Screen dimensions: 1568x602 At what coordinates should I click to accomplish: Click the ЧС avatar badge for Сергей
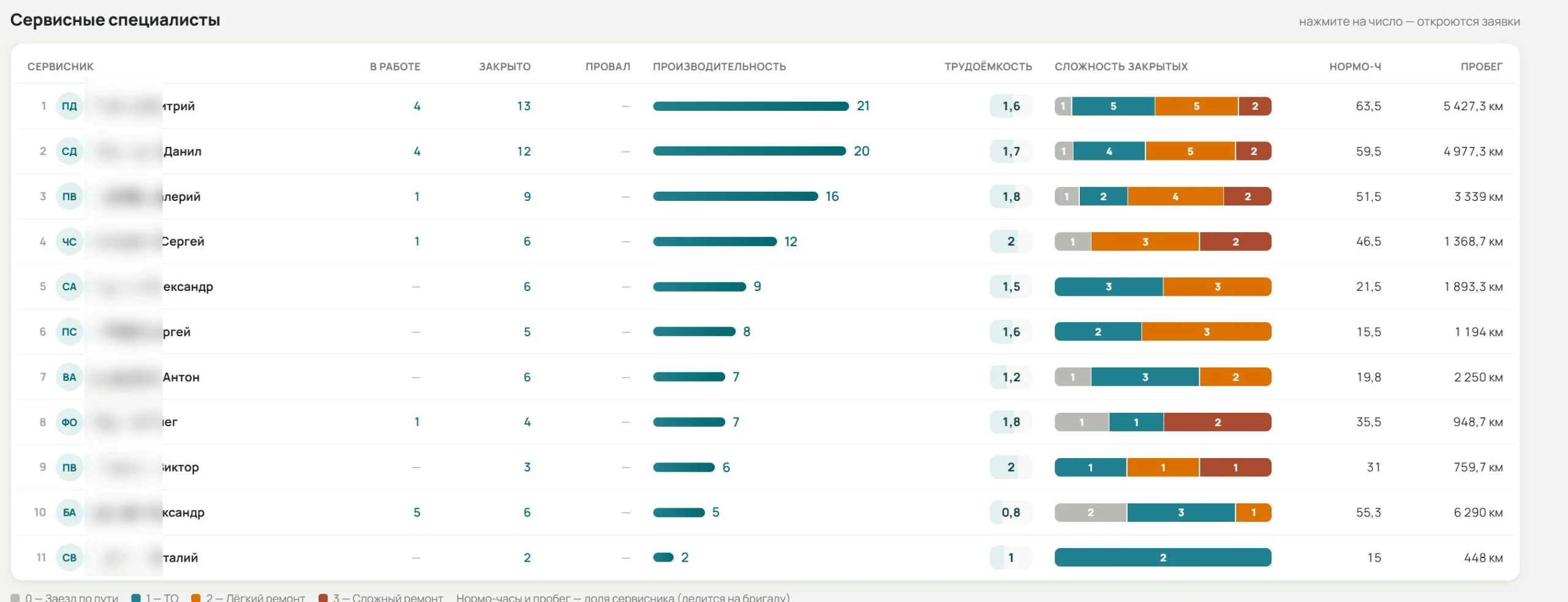(x=69, y=241)
